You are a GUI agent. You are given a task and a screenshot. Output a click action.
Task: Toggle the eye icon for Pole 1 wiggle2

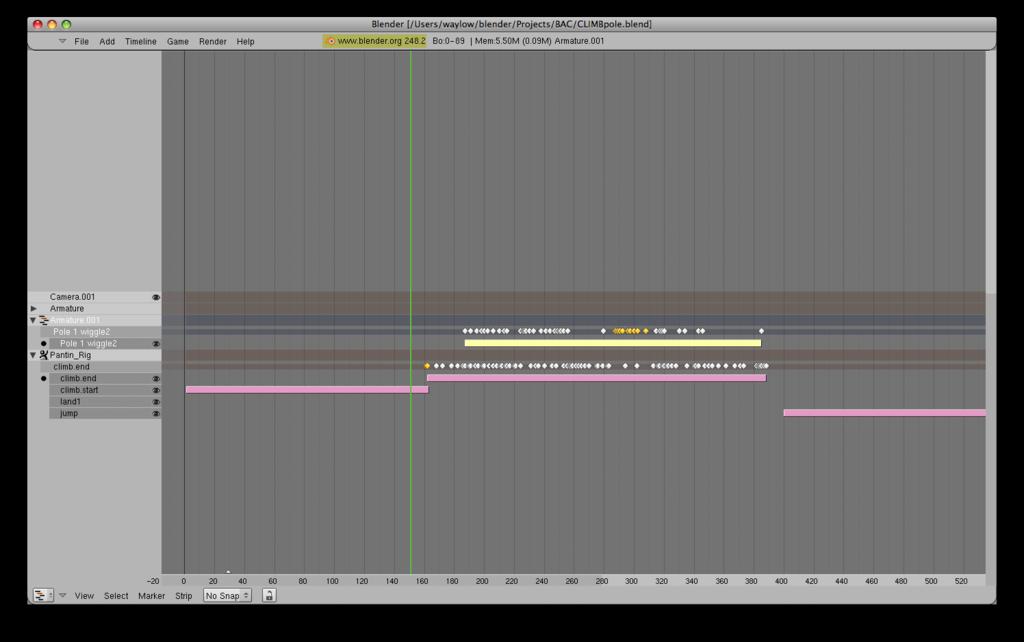tap(156, 344)
